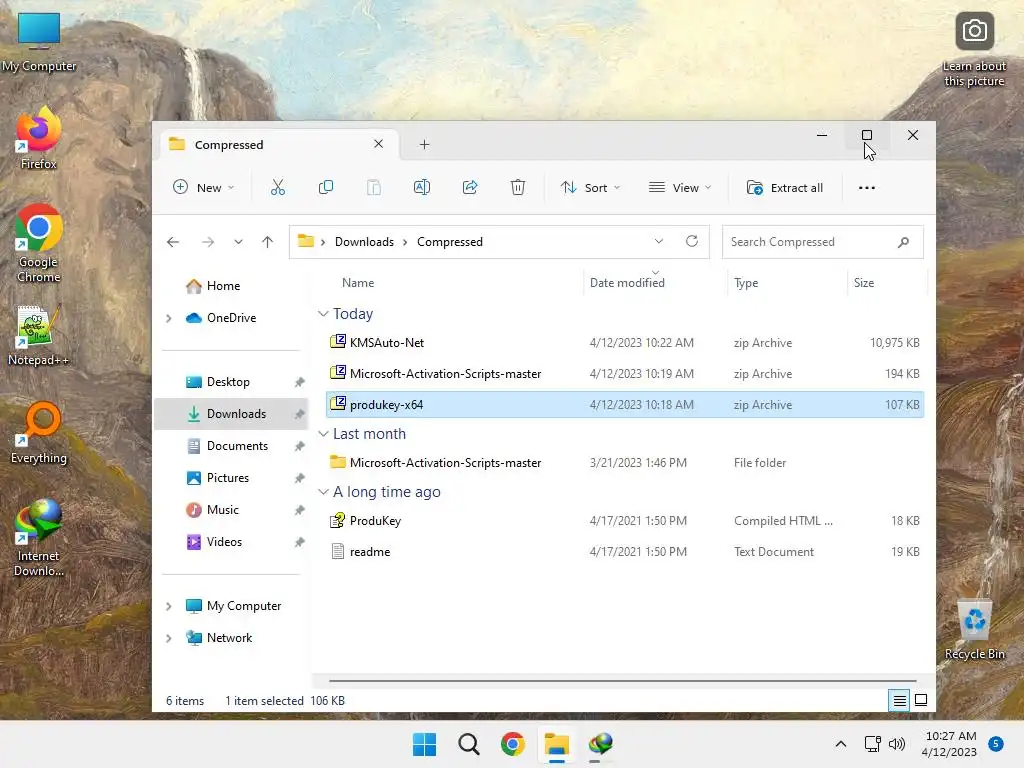Unpin Documents from Quick access
This screenshot has width=1024, height=768.
tap(299, 446)
